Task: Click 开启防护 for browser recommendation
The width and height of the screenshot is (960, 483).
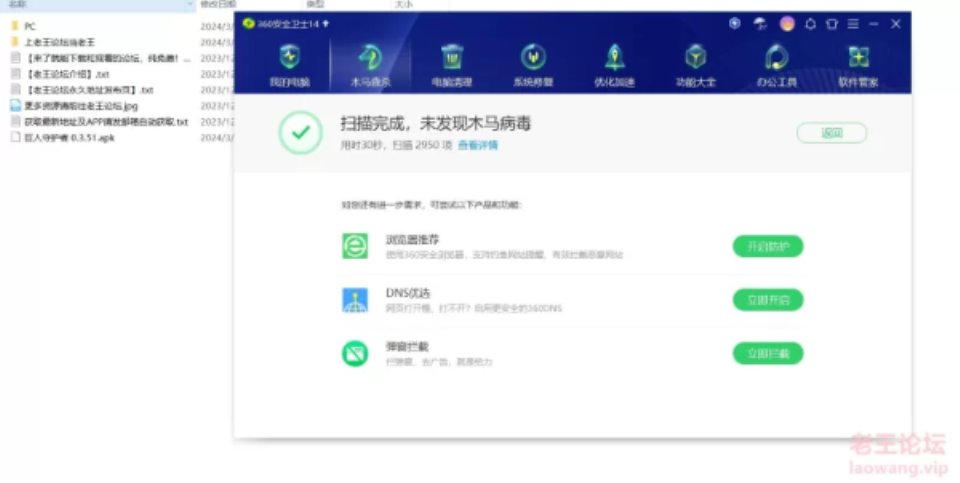Action: pos(767,246)
